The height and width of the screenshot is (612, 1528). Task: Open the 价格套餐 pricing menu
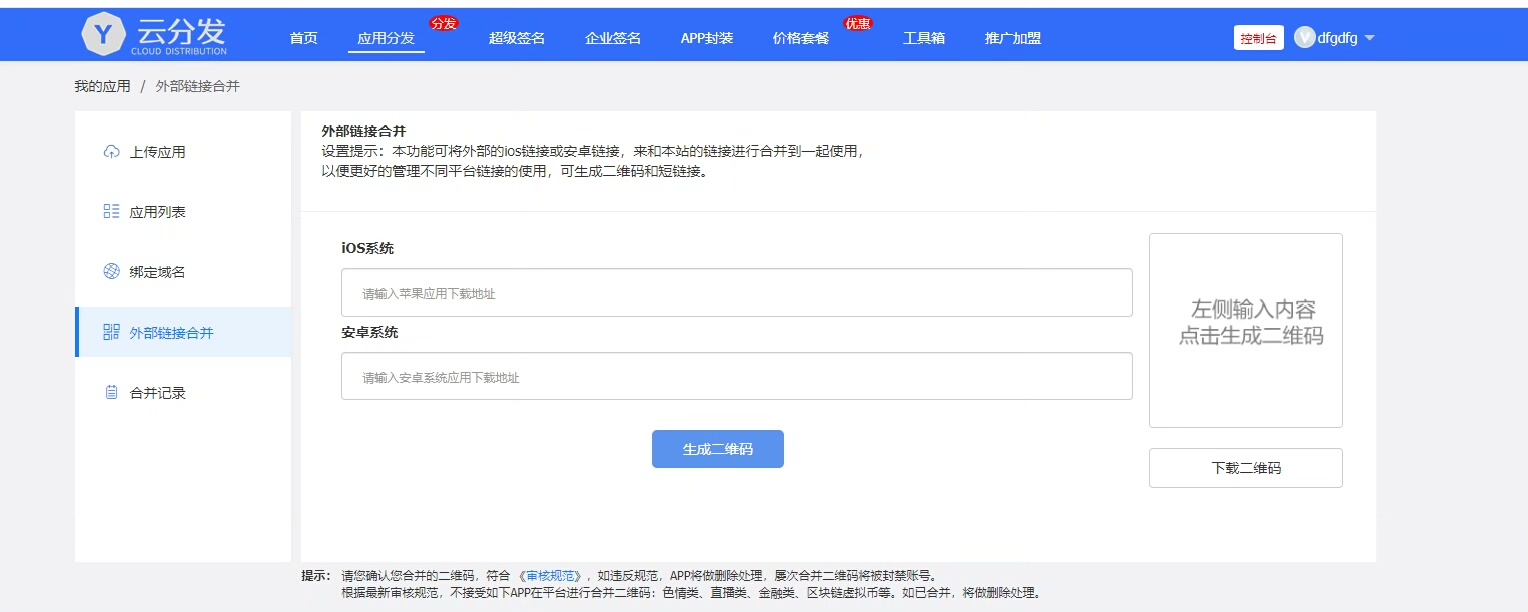[x=801, y=38]
